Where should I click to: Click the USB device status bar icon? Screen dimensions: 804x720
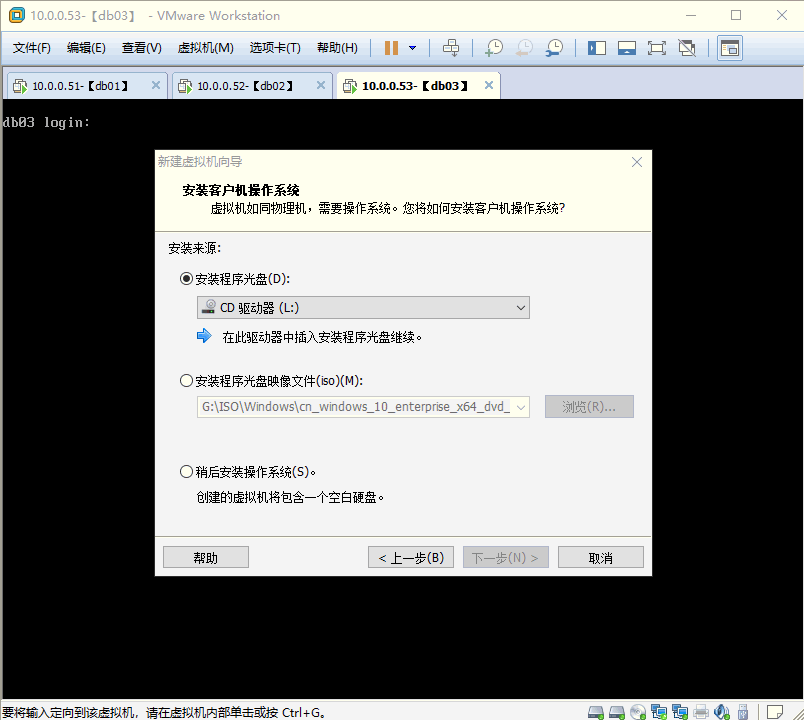point(744,711)
